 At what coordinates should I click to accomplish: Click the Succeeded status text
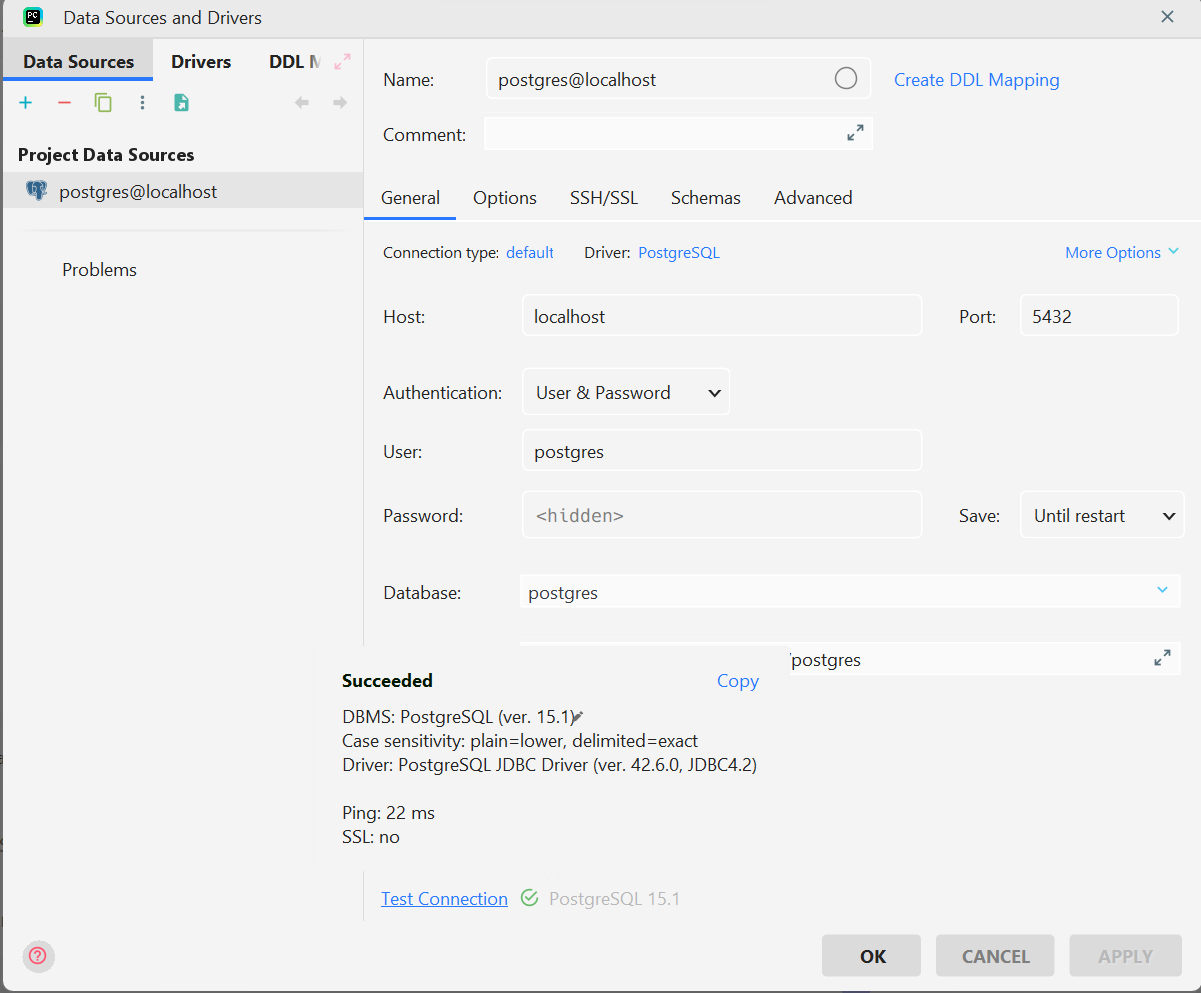click(387, 681)
